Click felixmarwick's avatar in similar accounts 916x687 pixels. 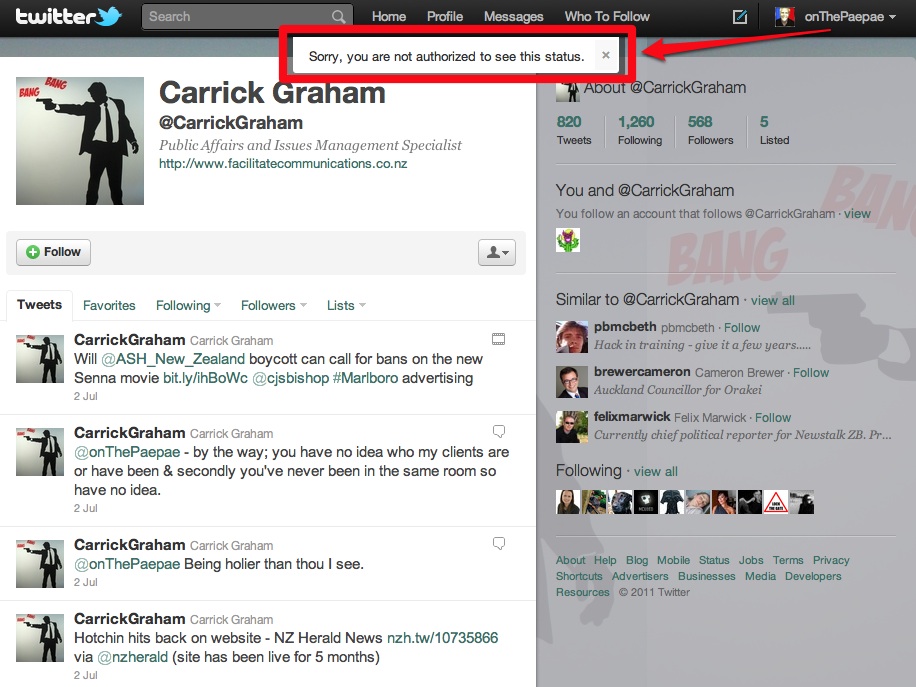pos(572,426)
